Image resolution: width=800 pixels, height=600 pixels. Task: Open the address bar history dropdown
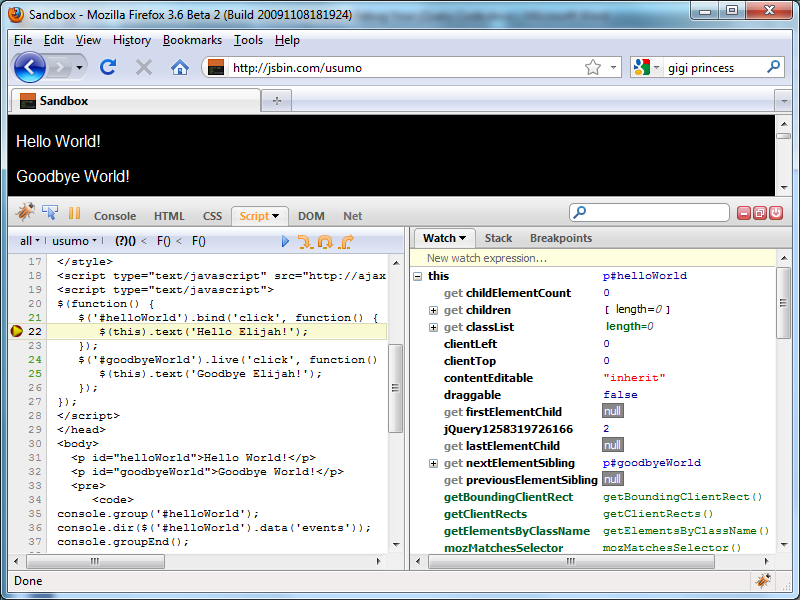(x=613, y=67)
